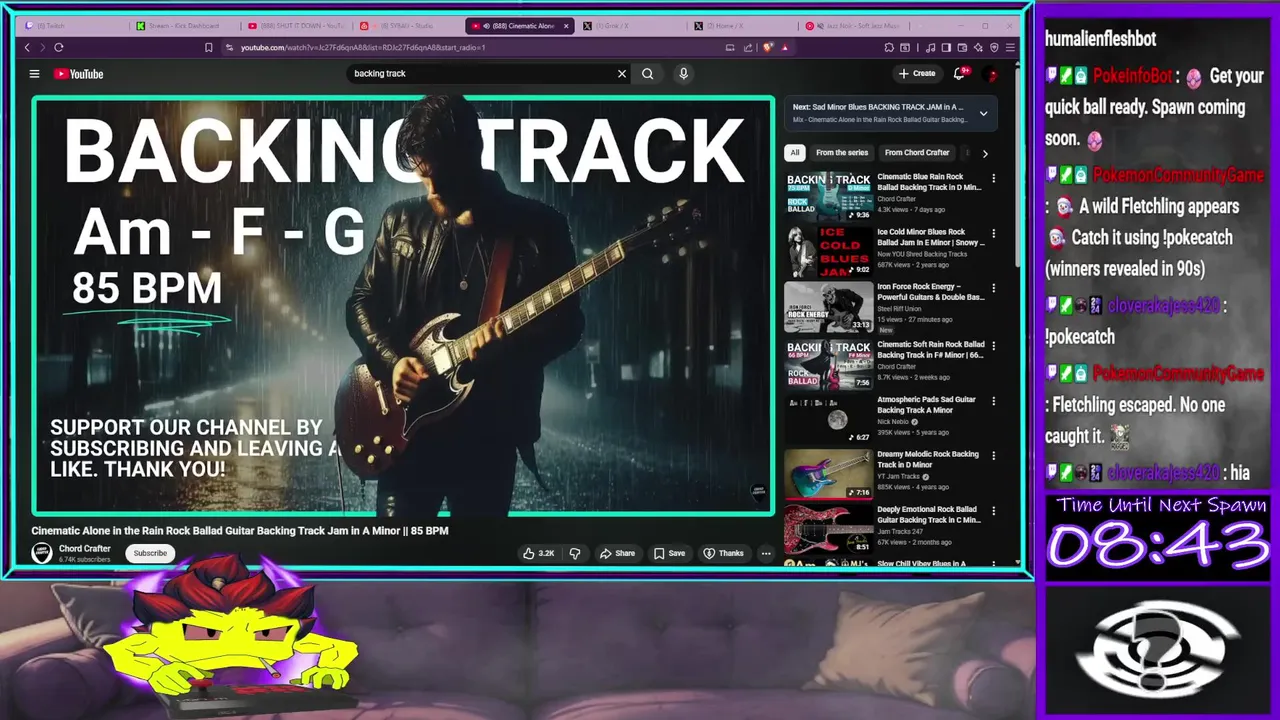Open Dreamy Melodic Rock pink guitar thumbnail
Image resolution: width=1280 pixels, height=720 pixels.
(x=829, y=474)
